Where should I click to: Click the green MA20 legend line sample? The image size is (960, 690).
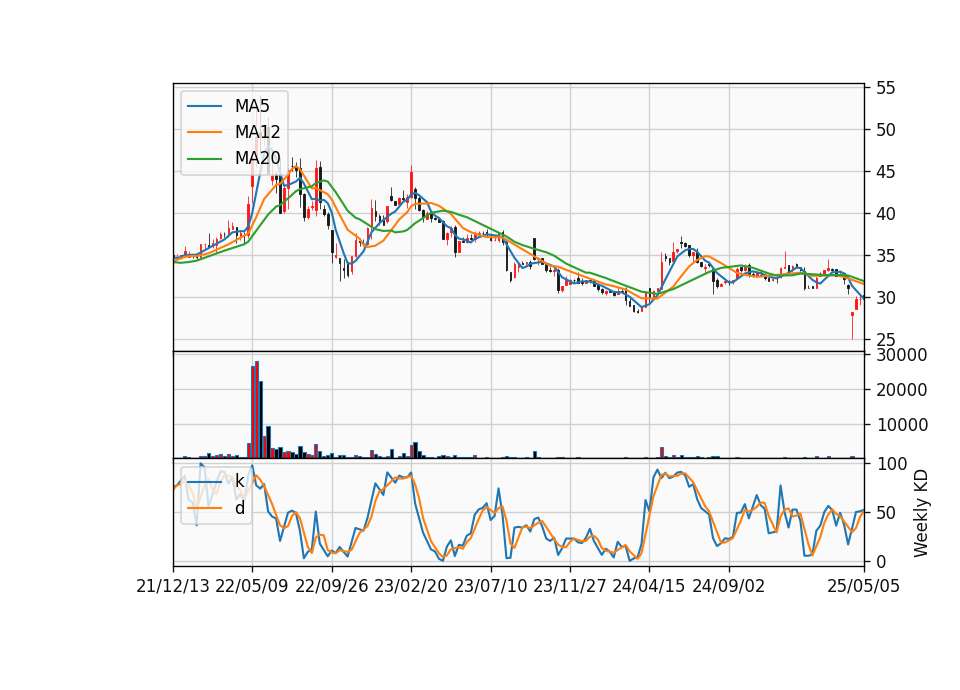[204, 159]
